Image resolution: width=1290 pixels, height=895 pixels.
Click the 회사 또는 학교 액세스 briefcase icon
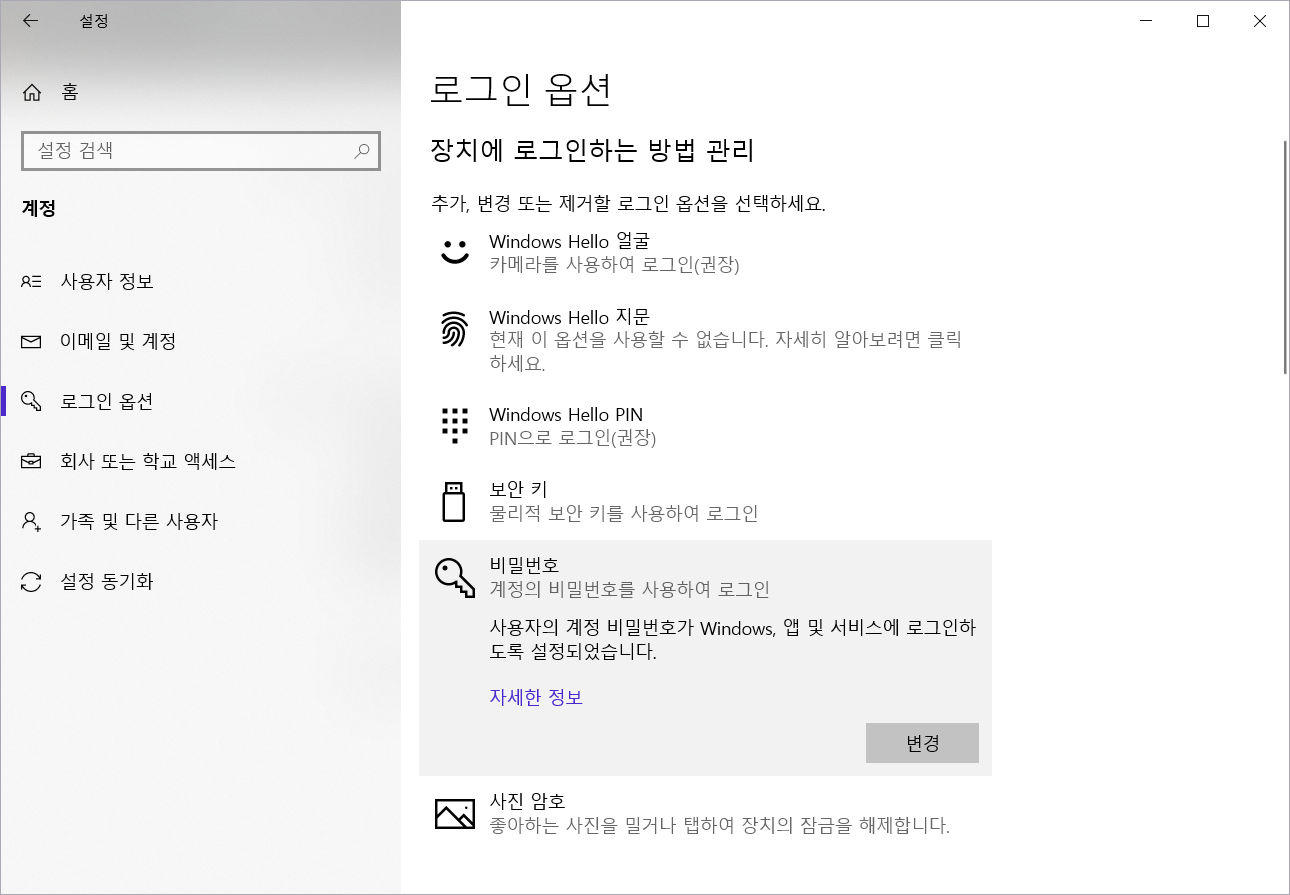(x=32, y=461)
